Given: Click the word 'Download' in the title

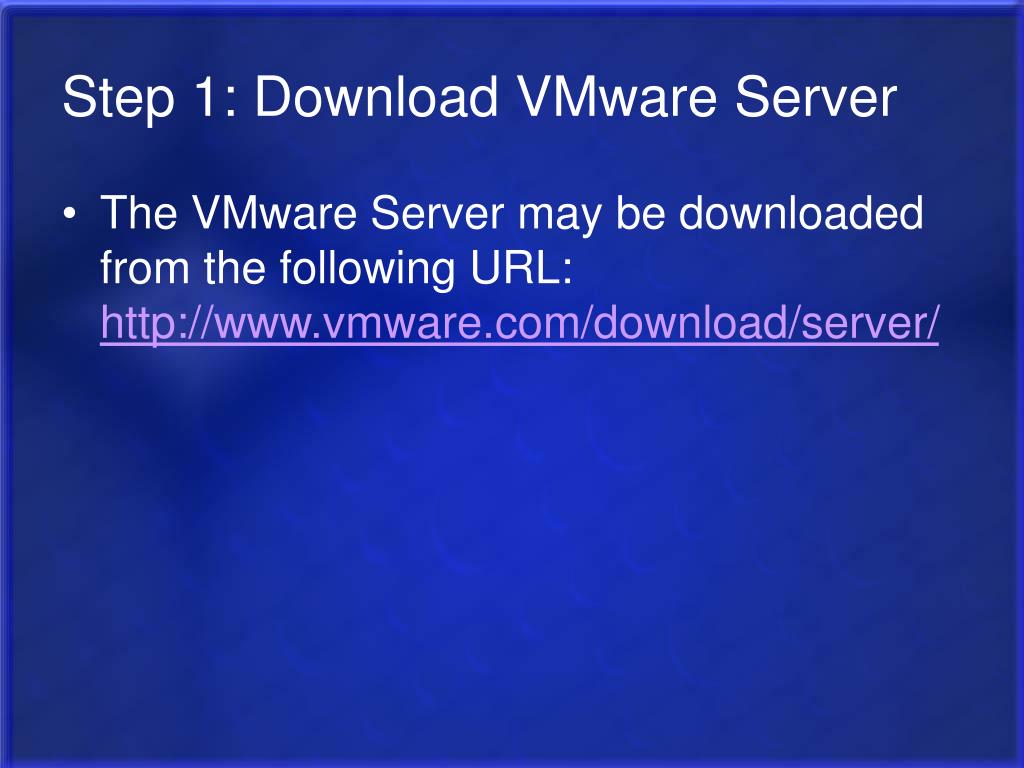Looking at the screenshot, I should tap(376, 97).
